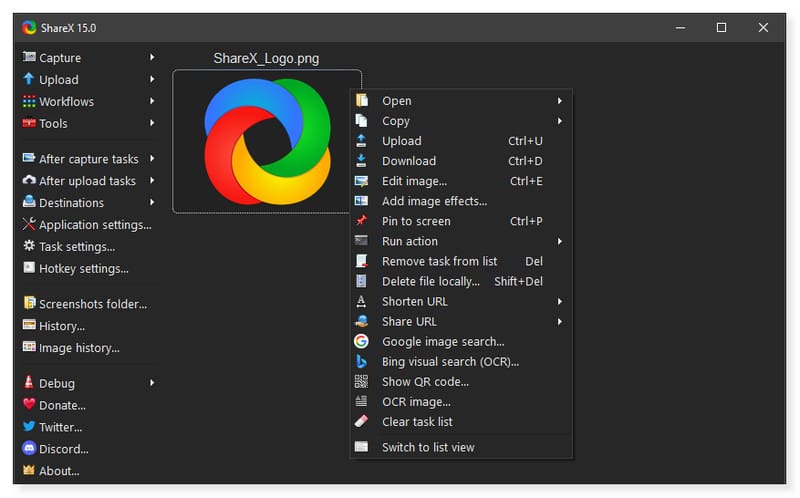Image resolution: width=800 pixels, height=498 pixels.
Task: Select Edit image from context menu
Action: pos(414,181)
